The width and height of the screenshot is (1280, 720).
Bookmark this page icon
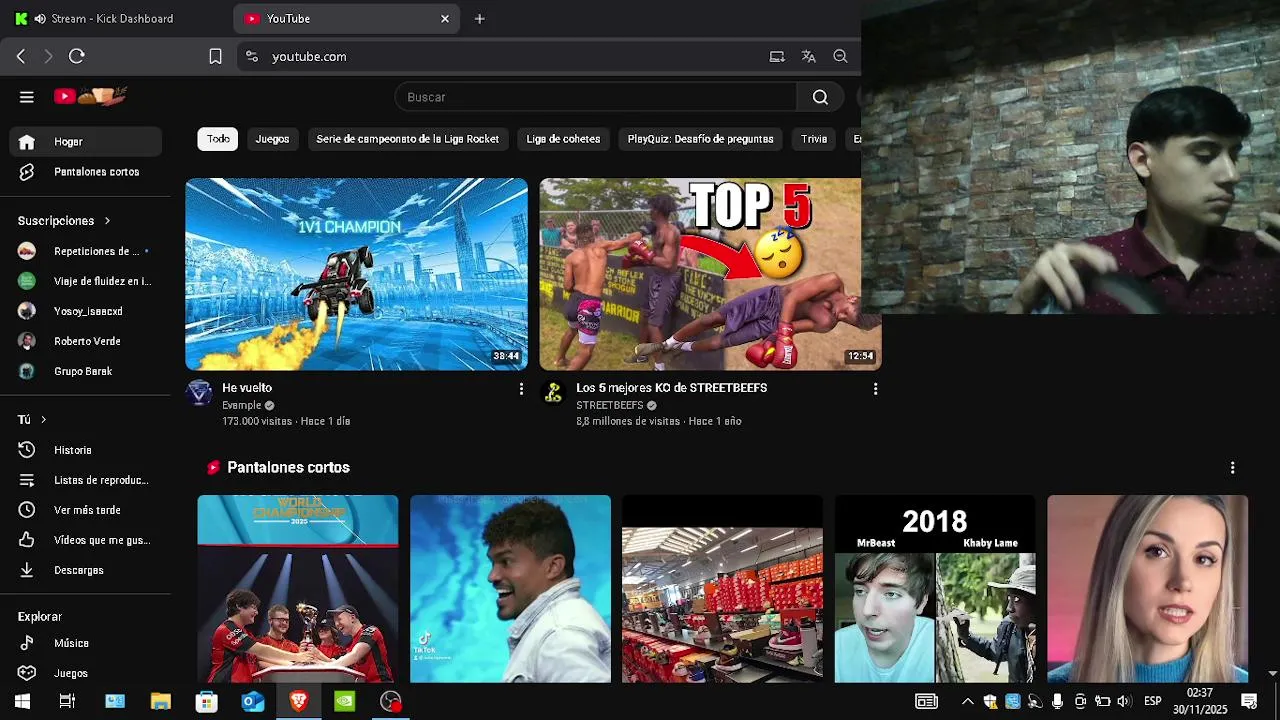[215, 57]
